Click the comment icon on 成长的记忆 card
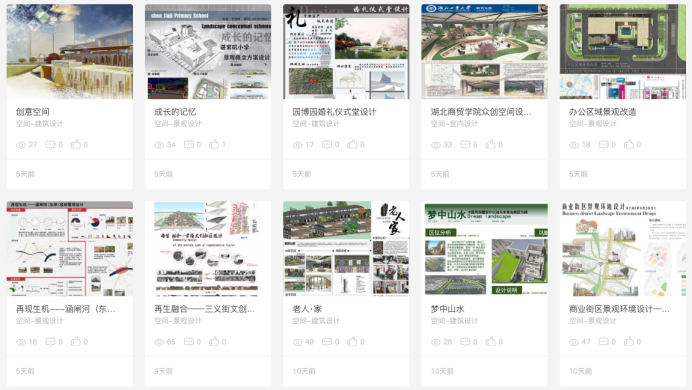 189,144
